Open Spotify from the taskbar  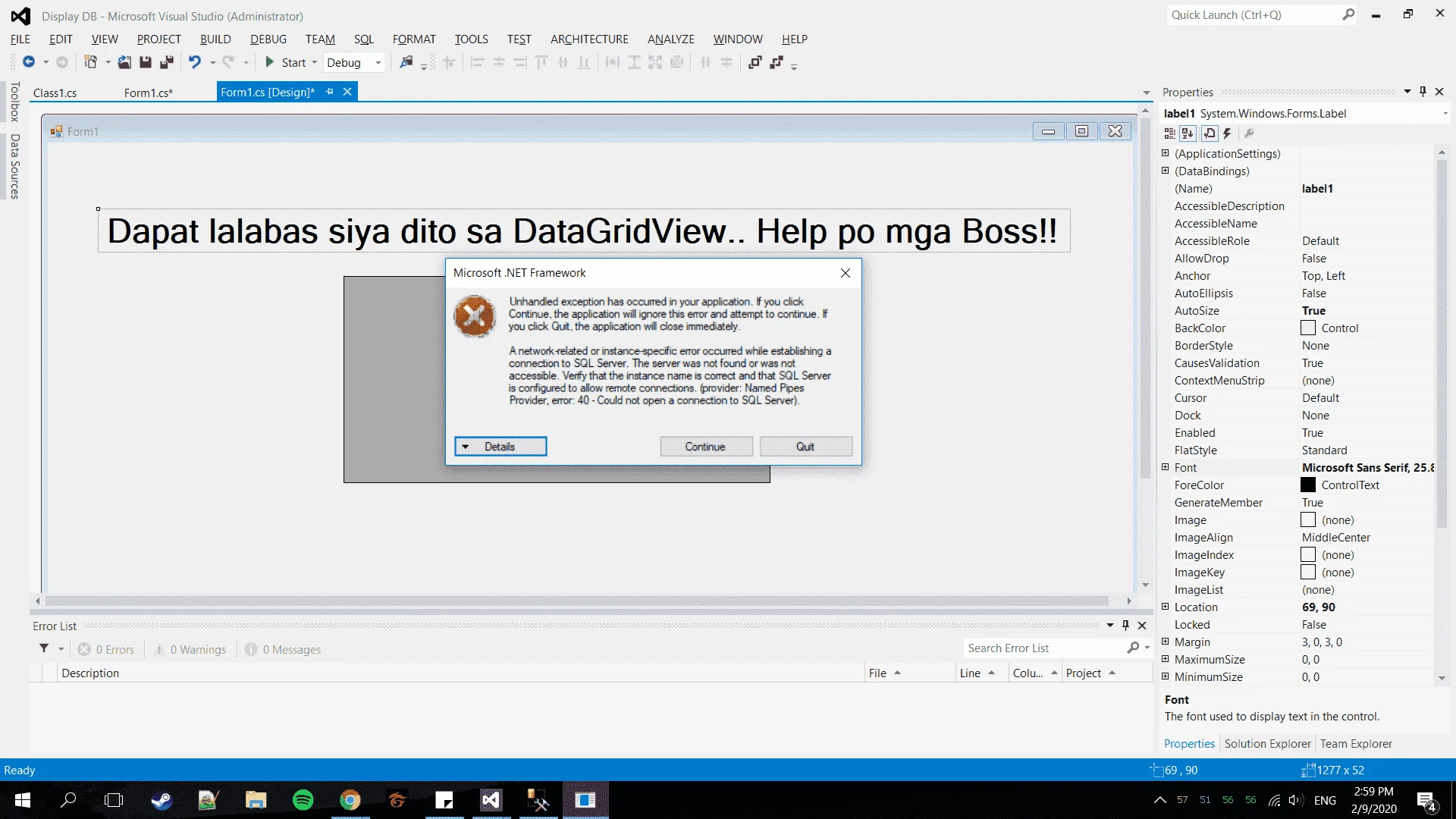(x=303, y=800)
